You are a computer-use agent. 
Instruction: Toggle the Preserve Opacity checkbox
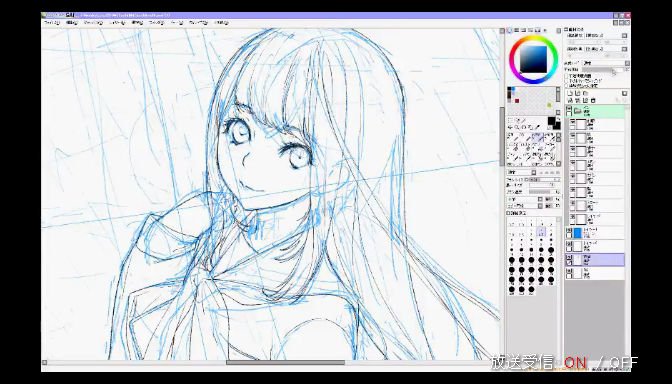[566, 76]
